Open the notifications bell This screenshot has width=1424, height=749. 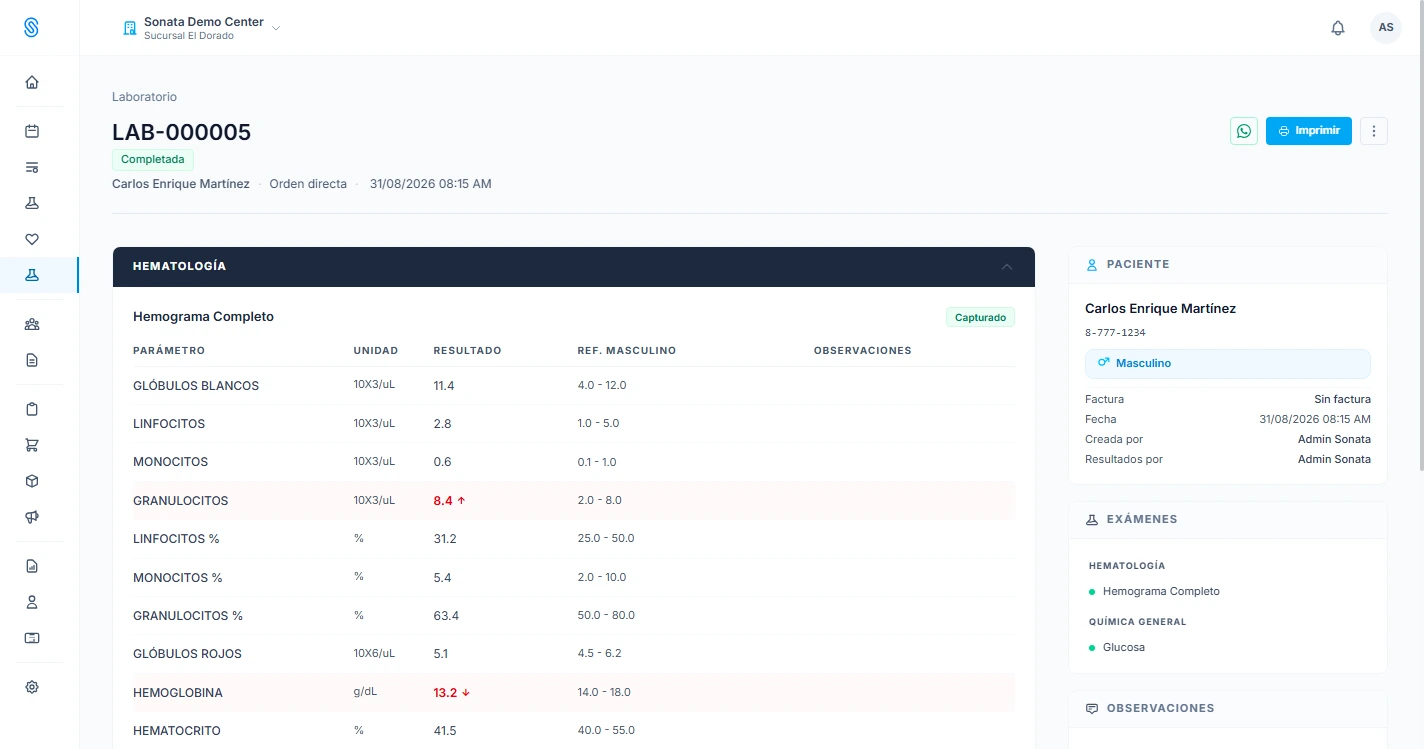(x=1338, y=28)
